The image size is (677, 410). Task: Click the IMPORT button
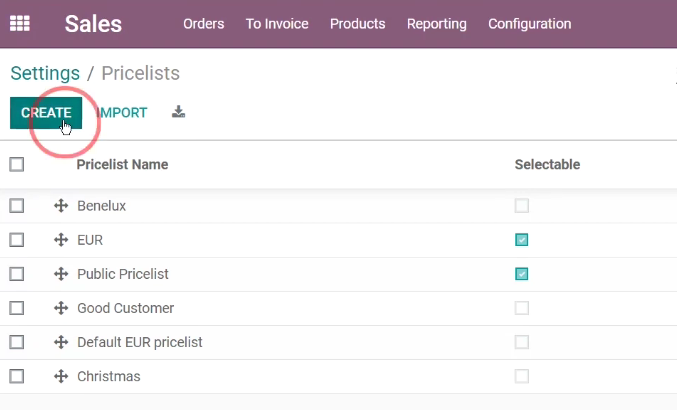122,113
